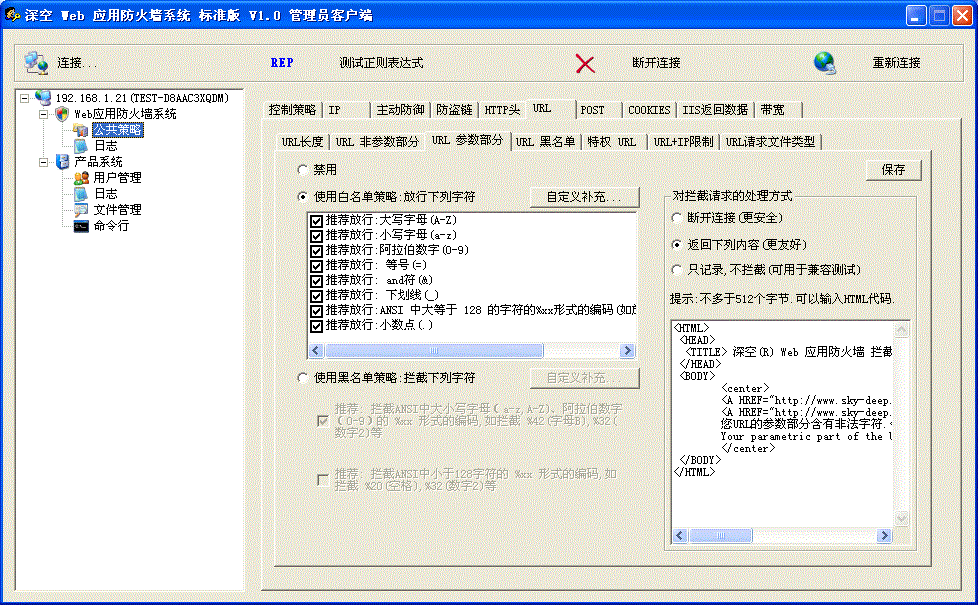The image size is (978, 605).
Task: Click 连接... toolbar button
Action: coord(77,63)
